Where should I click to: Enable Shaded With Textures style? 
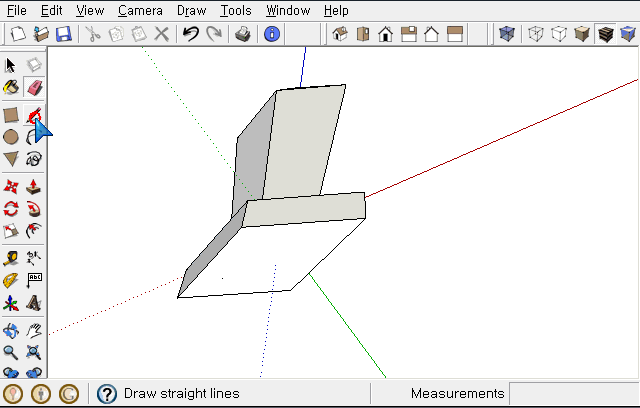tap(605, 34)
